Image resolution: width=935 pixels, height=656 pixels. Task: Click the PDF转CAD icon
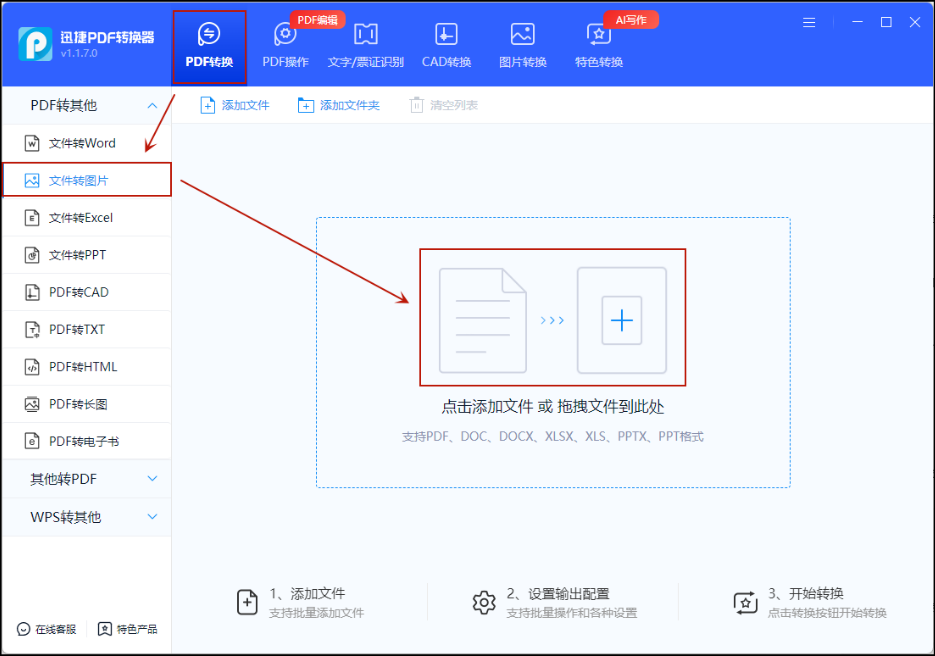point(32,292)
